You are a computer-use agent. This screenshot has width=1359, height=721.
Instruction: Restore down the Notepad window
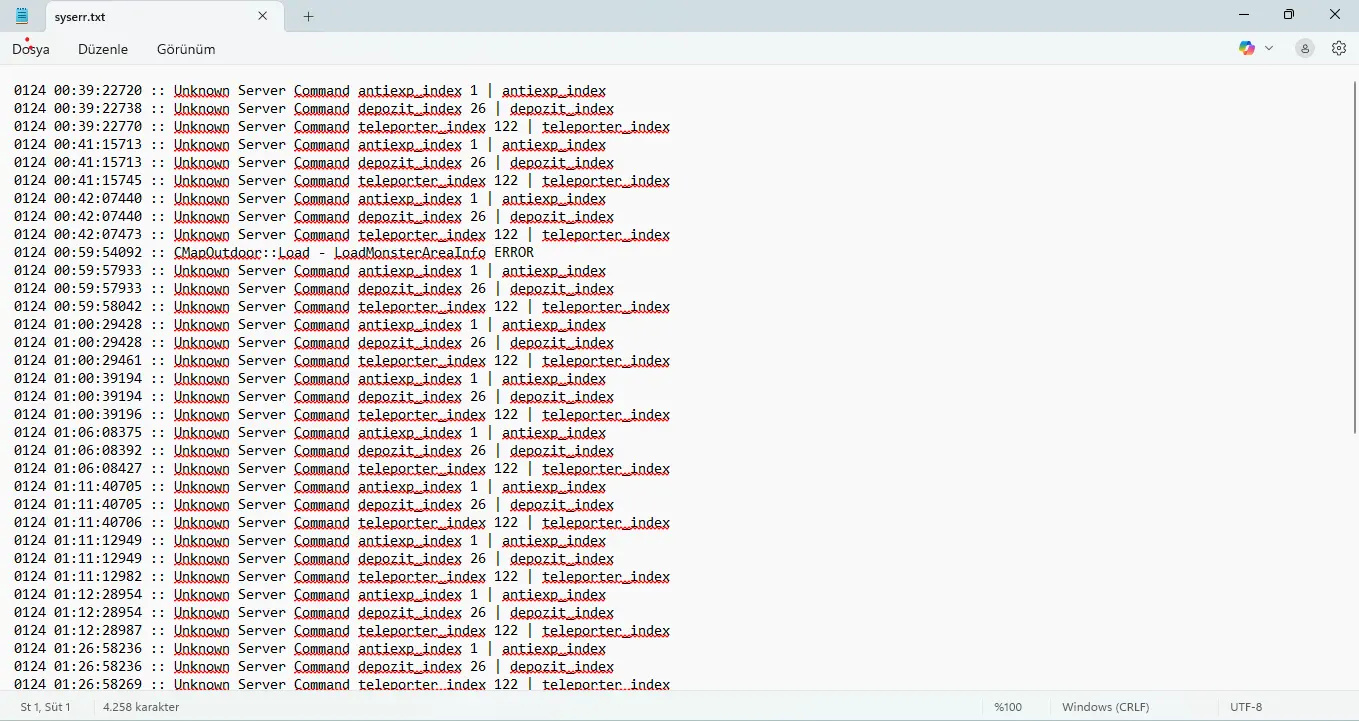pos(1289,15)
